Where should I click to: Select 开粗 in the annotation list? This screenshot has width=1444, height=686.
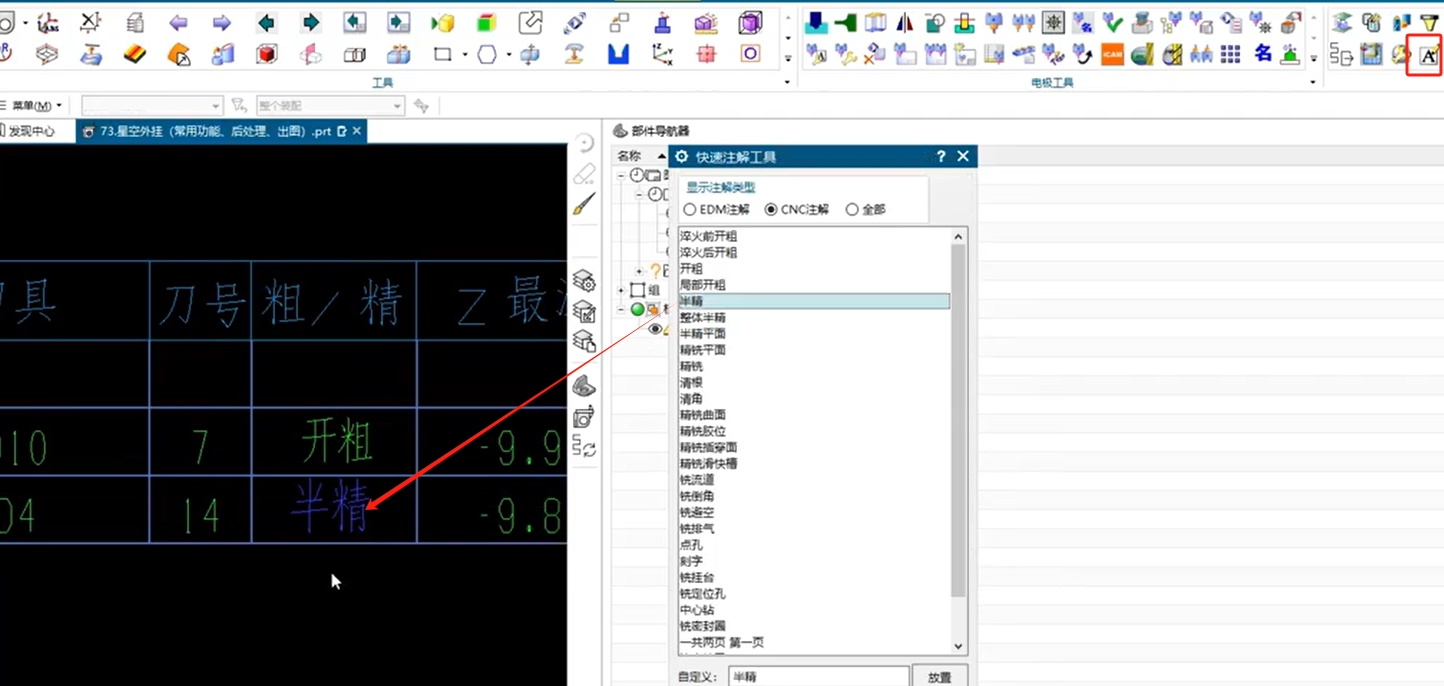691,269
